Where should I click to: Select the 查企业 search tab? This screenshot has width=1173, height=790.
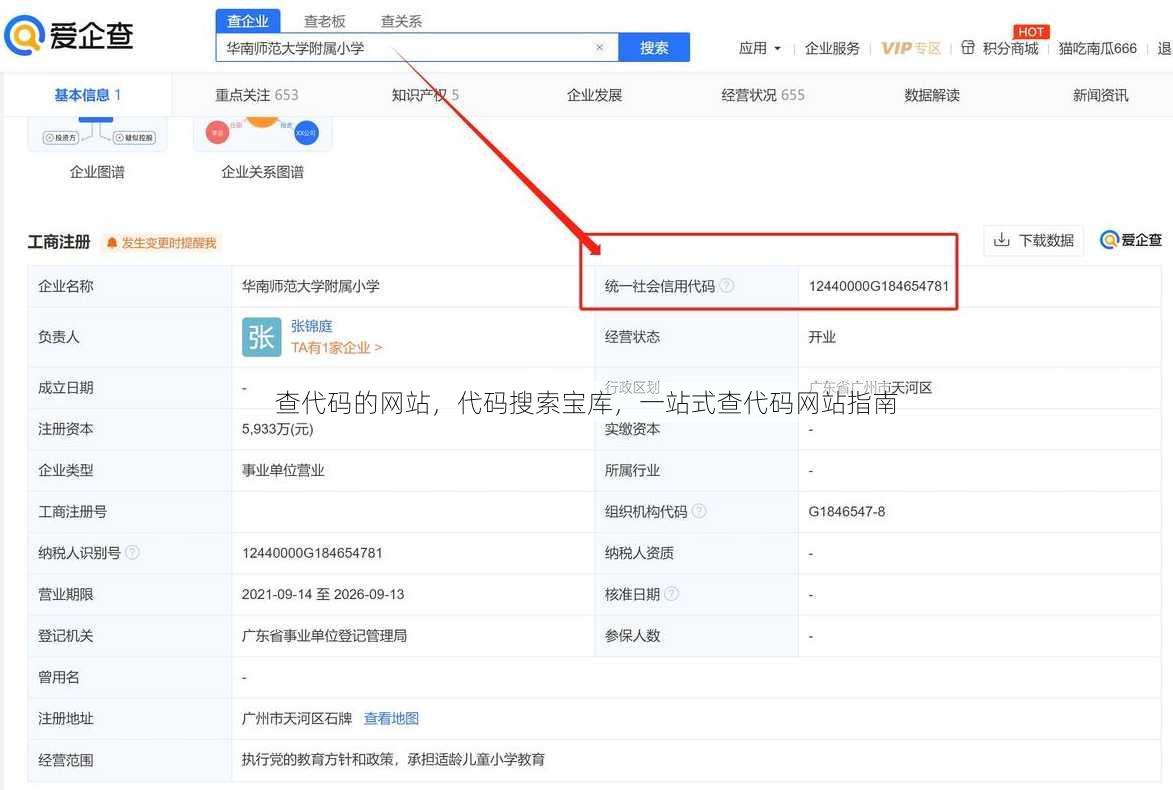[248, 21]
